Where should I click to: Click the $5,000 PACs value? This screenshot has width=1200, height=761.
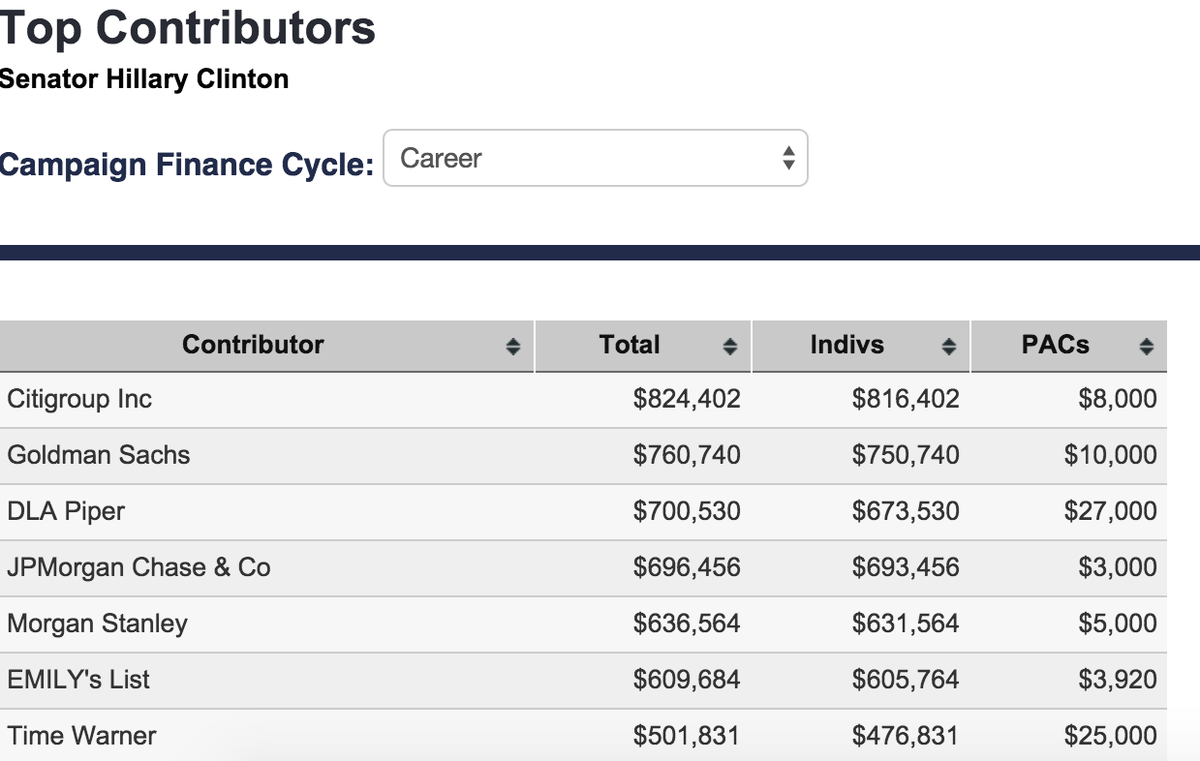[1118, 623]
